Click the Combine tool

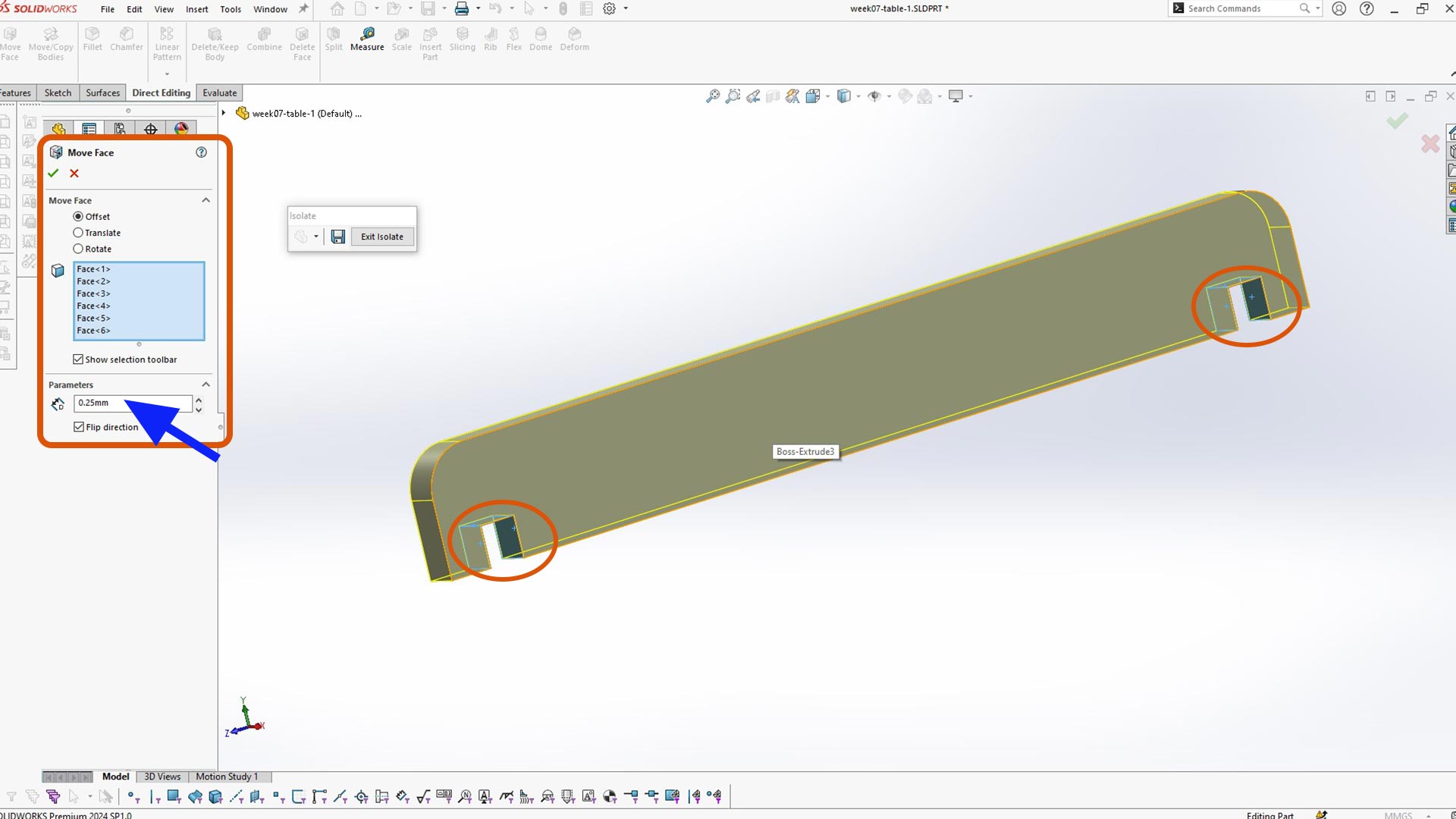(264, 39)
